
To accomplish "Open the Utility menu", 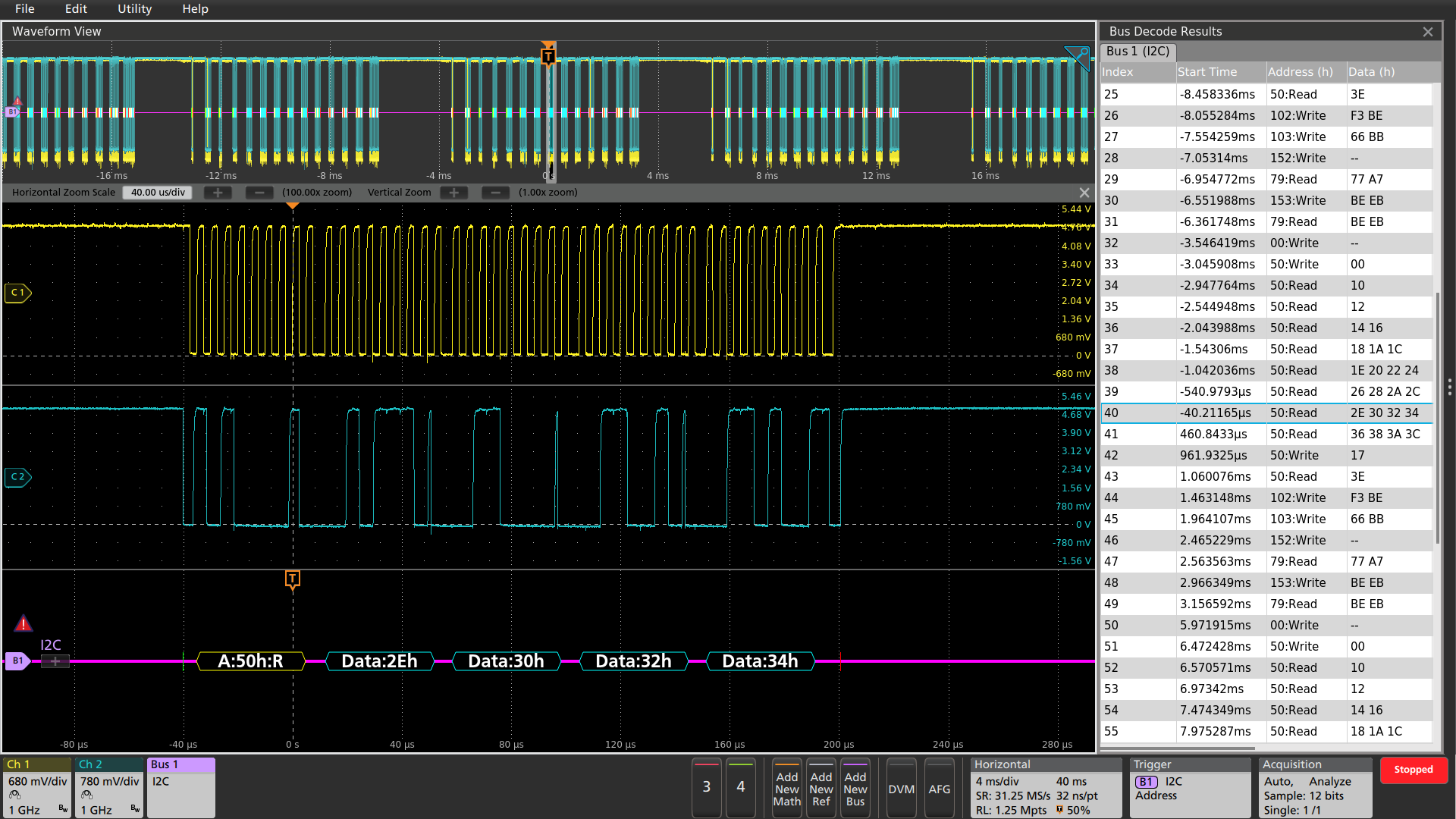I will [x=134, y=9].
